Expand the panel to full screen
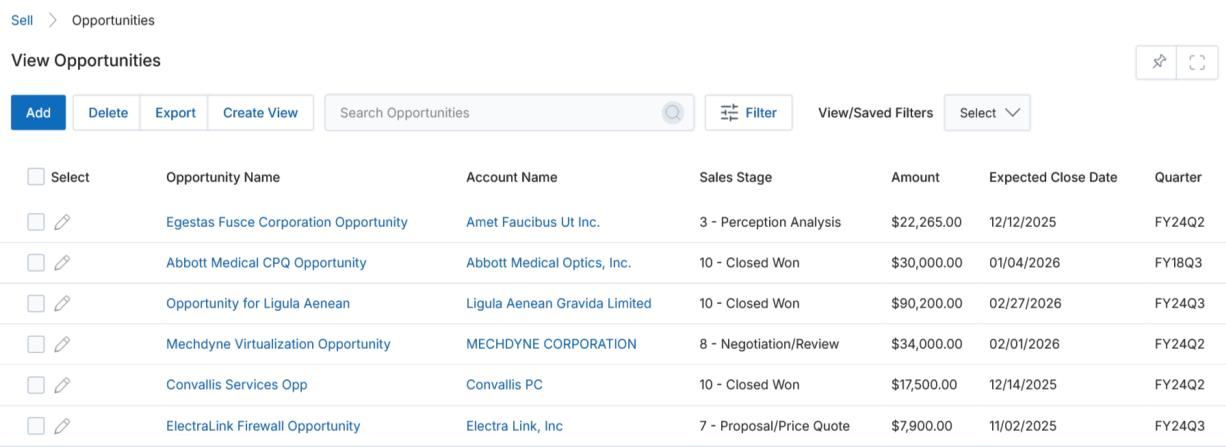The image size is (1226, 447). [x=1198, y=62]
